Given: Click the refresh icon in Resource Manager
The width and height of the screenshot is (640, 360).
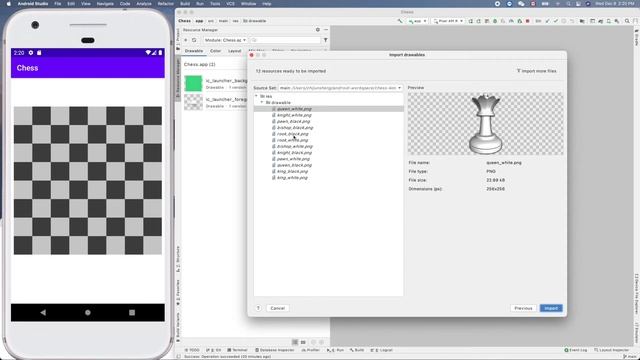Looking at the screenshot, I should pyautogui.click(x=194, y=40).
